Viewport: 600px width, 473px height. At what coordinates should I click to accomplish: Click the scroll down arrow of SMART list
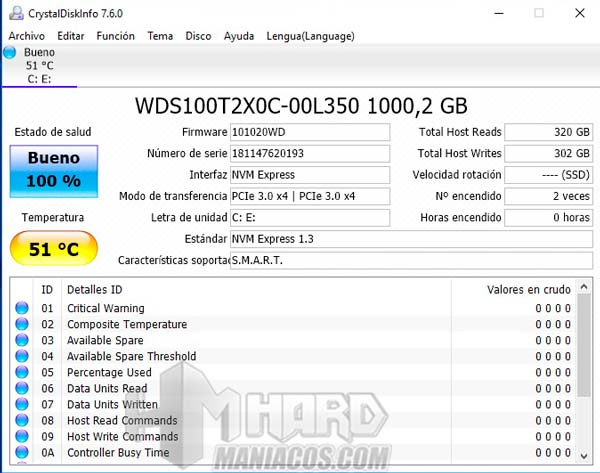584,455
